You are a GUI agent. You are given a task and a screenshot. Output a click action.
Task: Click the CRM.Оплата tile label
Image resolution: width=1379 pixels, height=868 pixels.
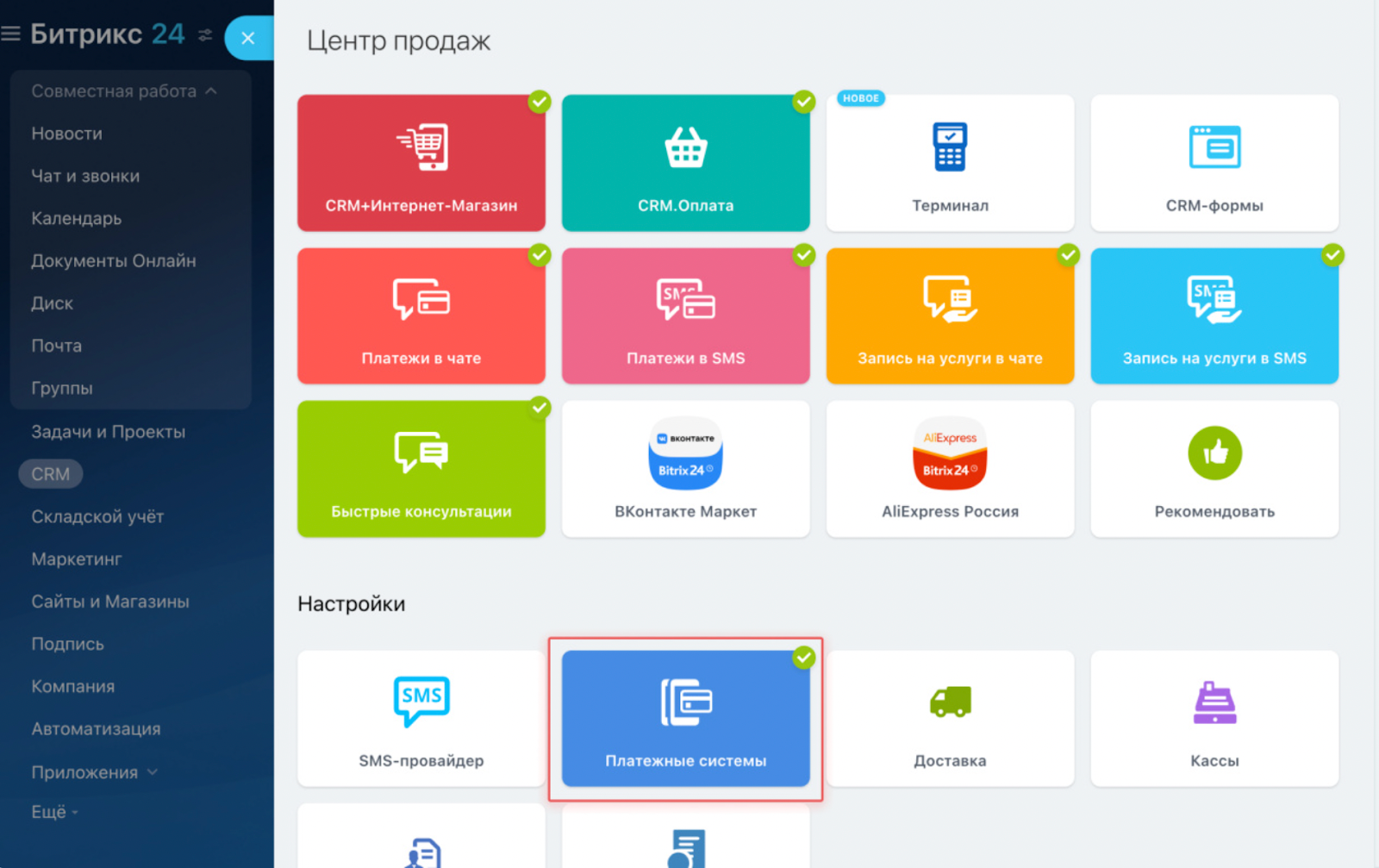[686, 205]
